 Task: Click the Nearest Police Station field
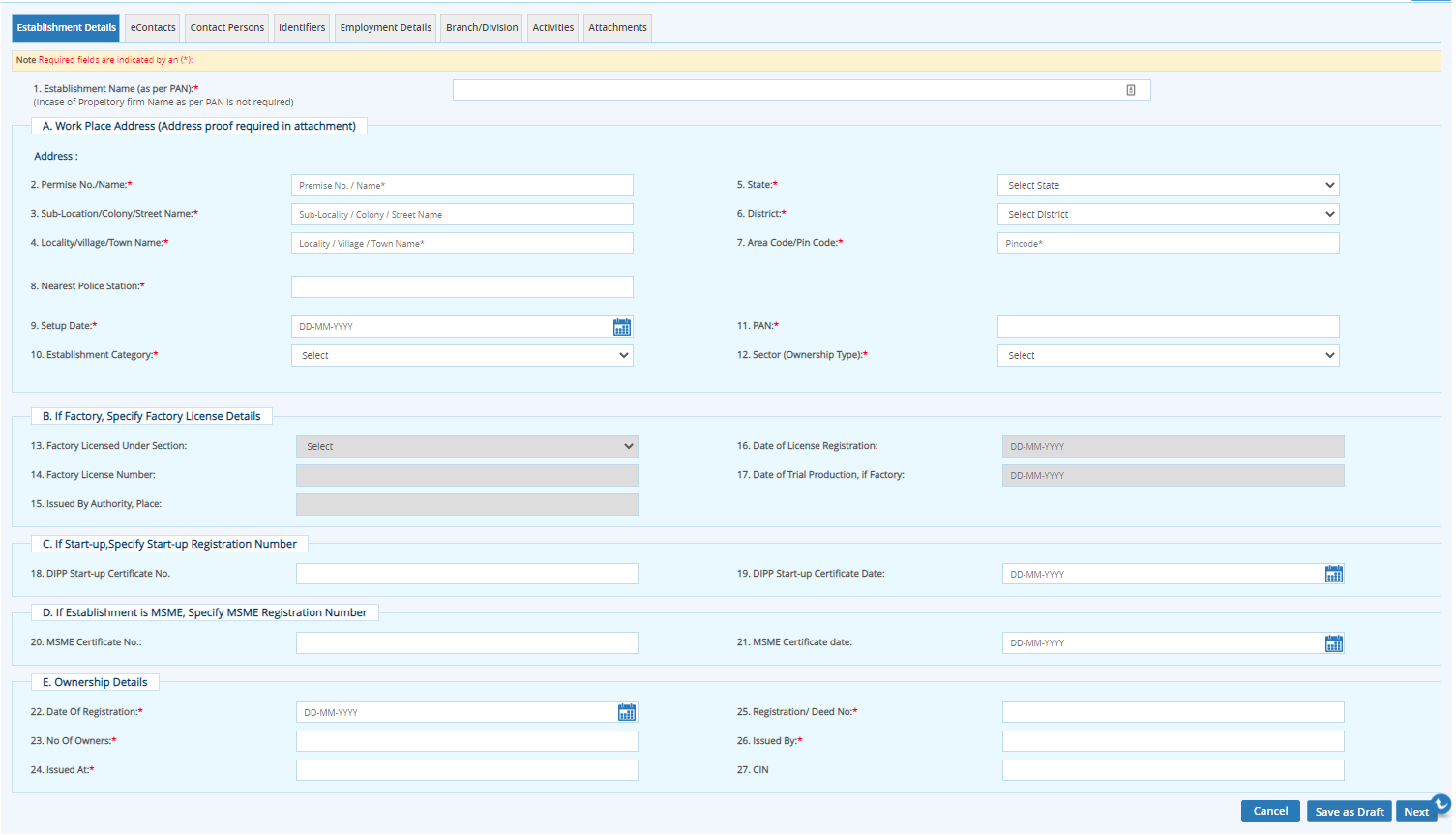coord(461,287)
